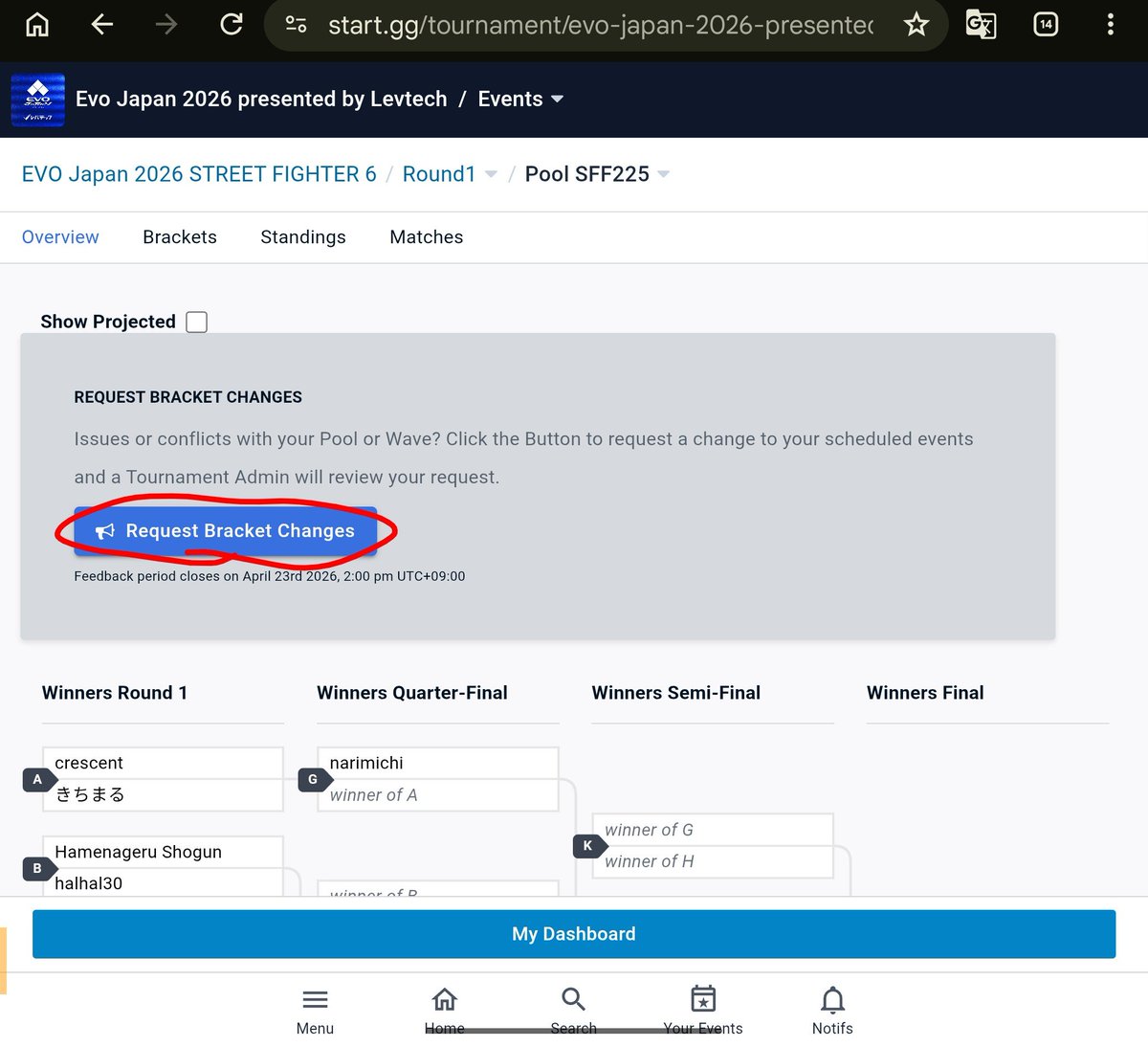Screen dimensions: 1148x1047
Task: Switch to the Brackets tab
Action: click(180, 237)
